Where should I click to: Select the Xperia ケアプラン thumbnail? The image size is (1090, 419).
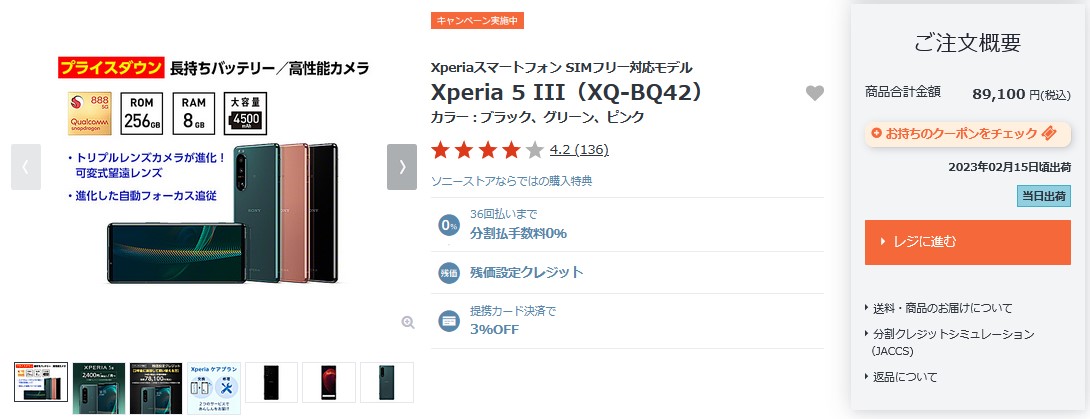[x=214, y=388]
